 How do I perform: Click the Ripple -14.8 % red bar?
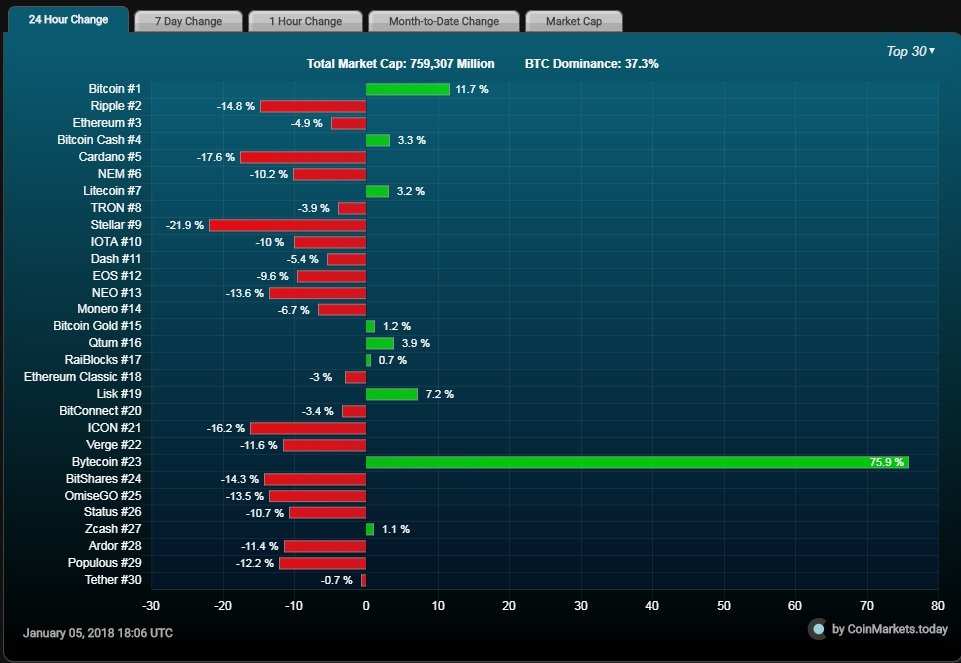(313, 107)
